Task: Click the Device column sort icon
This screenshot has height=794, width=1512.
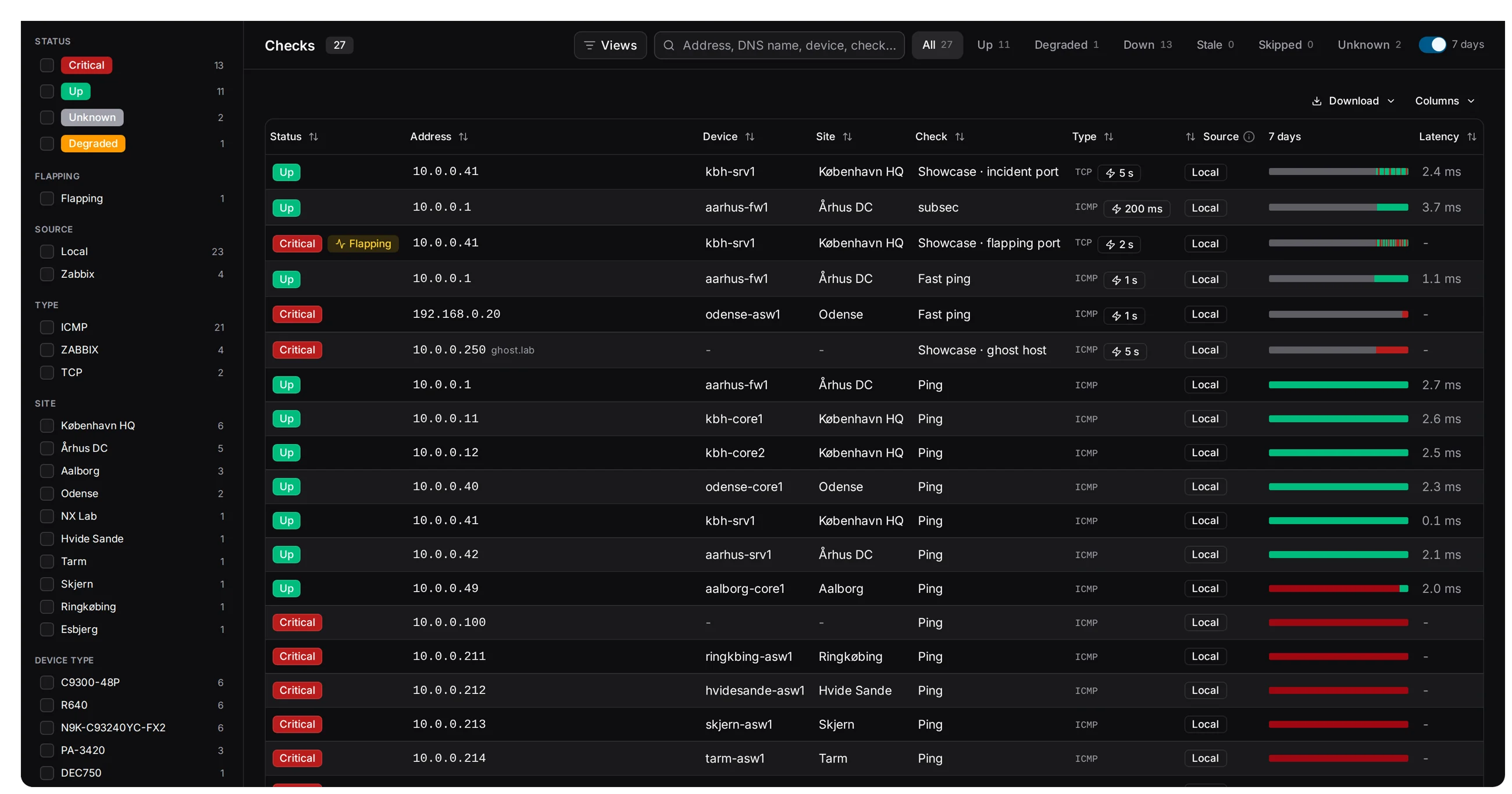Action: click(750, 137)
